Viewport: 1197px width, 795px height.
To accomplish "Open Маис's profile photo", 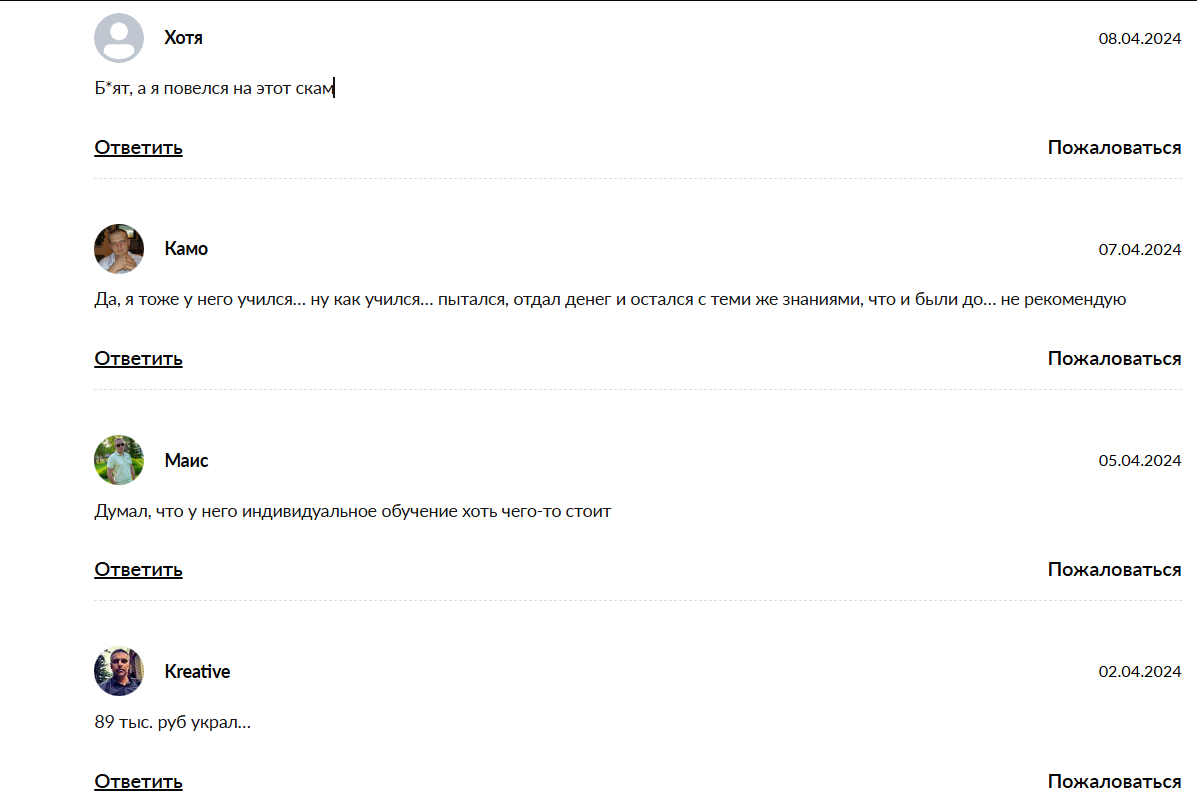I will (x=119, y=460).
